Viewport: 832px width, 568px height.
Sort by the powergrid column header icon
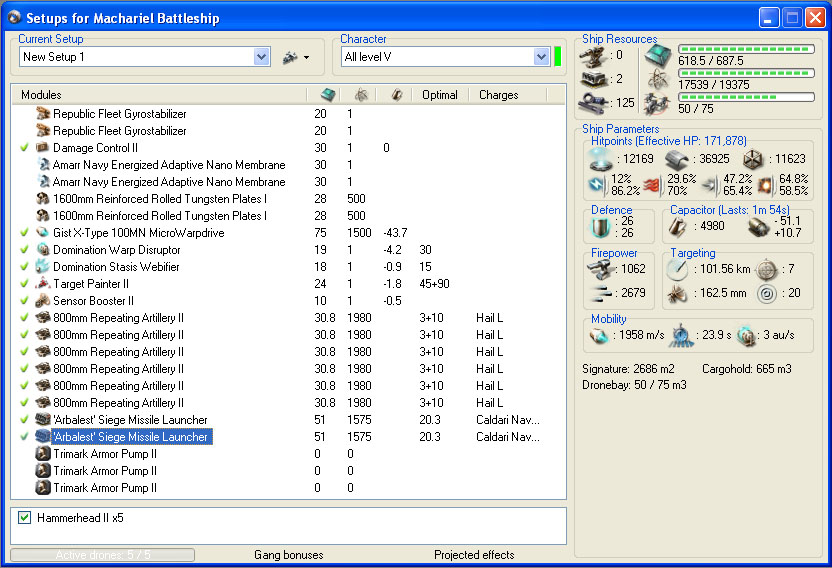pos(360,95)
